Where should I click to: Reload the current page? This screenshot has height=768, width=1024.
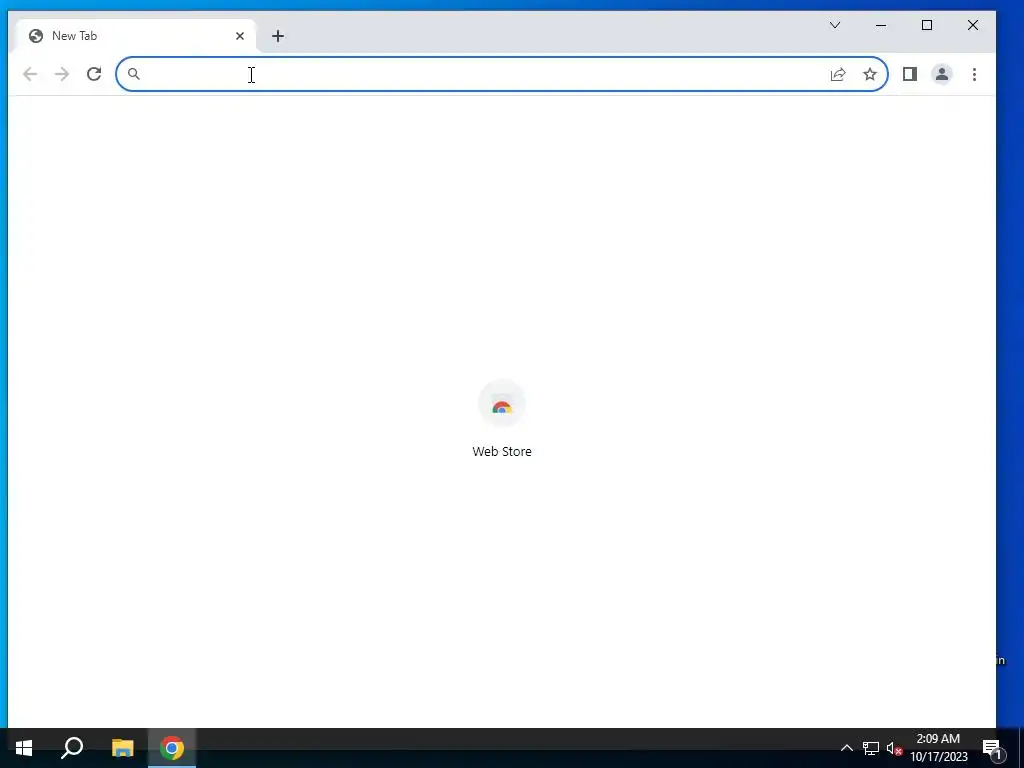coord(94,74)
